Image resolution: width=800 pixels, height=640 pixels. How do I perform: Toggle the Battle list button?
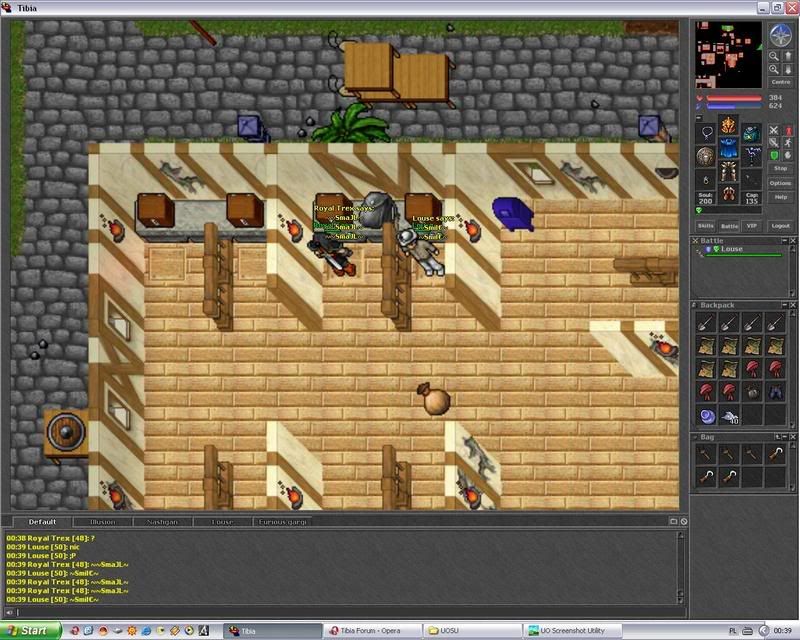coord(729,226)
